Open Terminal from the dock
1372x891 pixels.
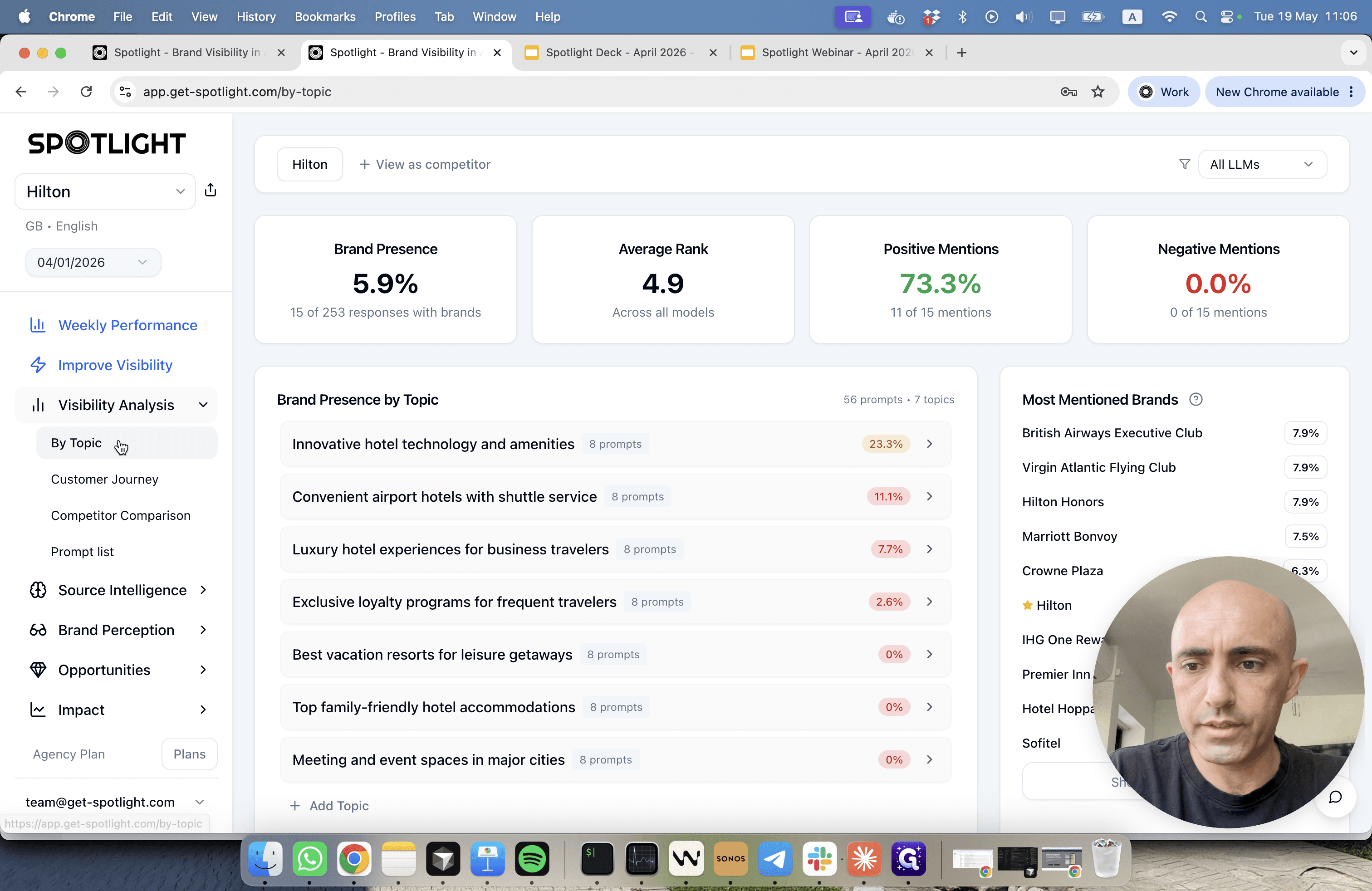coord(597,859)
